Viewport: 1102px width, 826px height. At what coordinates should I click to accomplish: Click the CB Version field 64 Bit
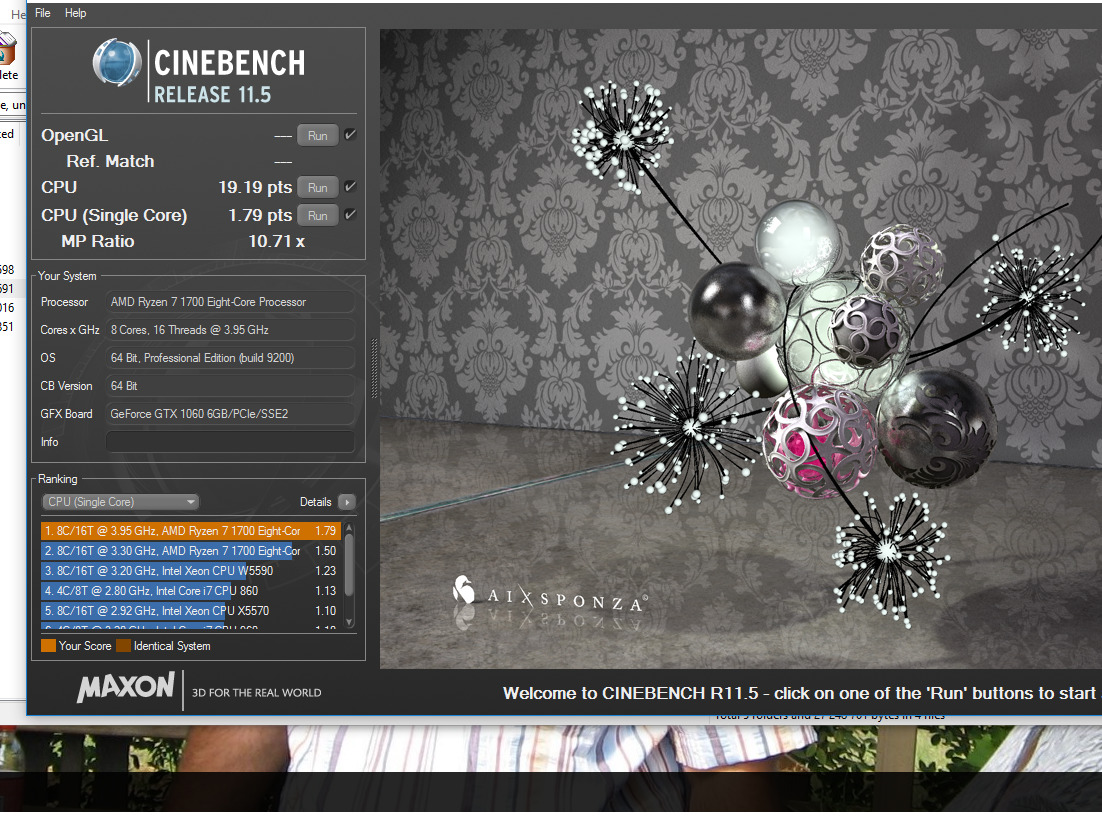coord(231,386)
